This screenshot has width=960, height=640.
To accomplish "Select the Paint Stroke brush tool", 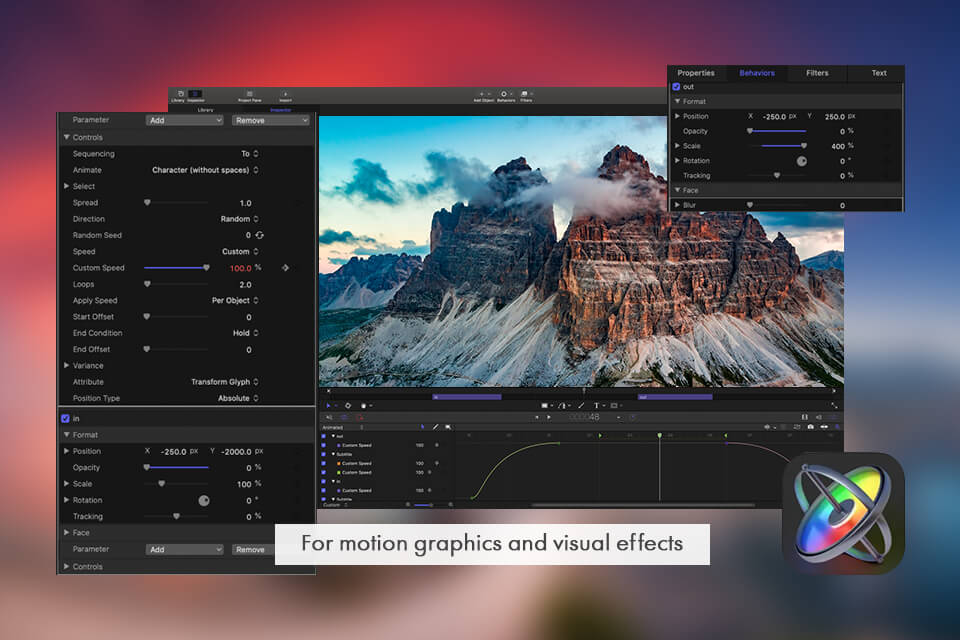I will coord(581,405).
